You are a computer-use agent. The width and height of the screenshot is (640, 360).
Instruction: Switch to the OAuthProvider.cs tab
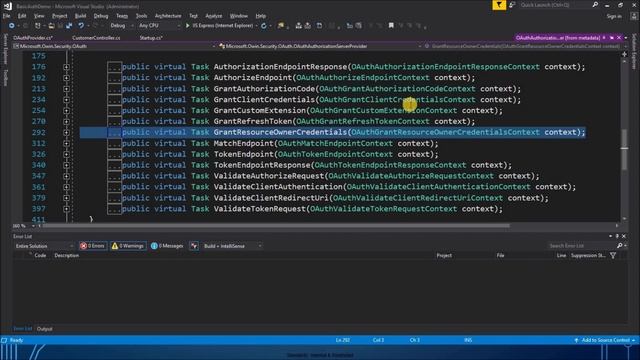pyautogui.click(x=33, y=38)
